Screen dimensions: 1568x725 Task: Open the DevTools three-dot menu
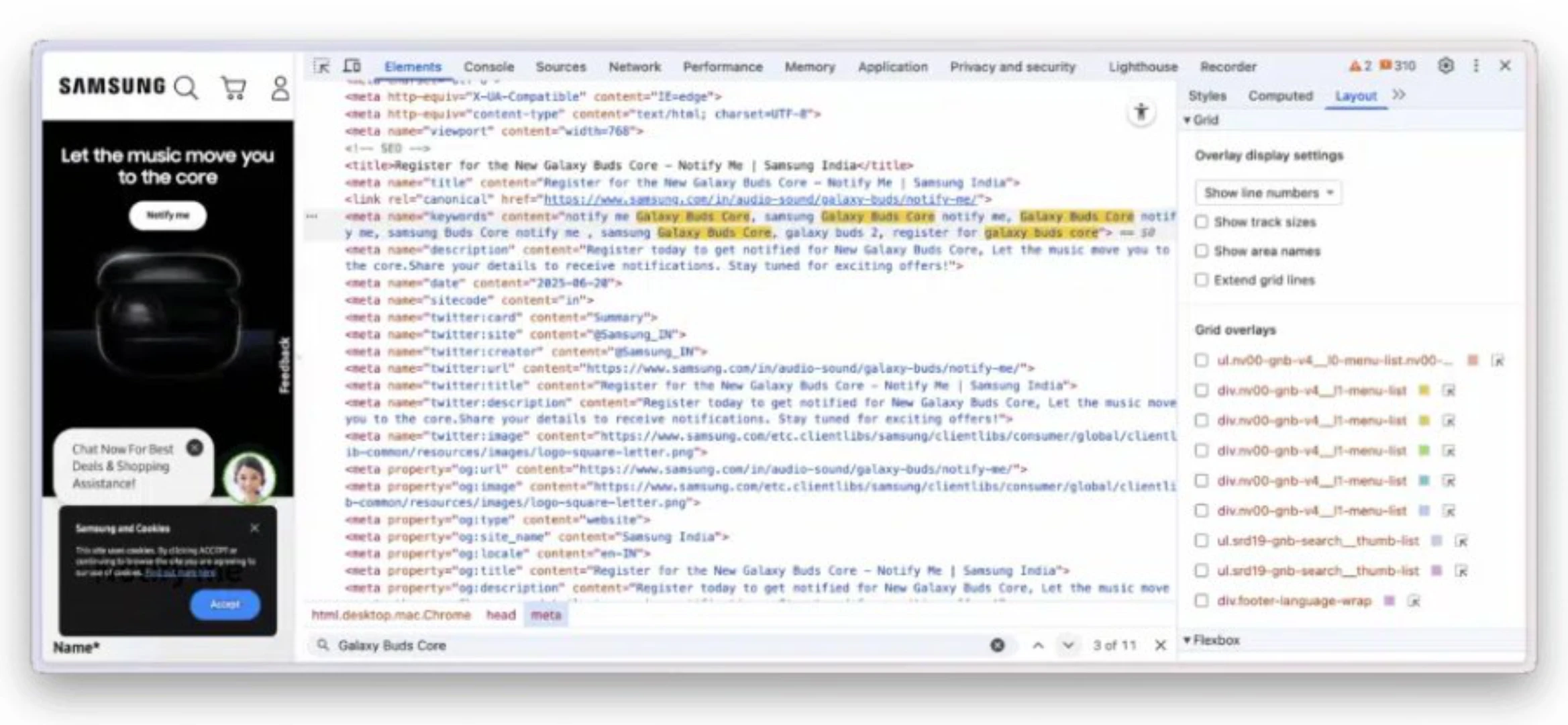click(1475, 66)
